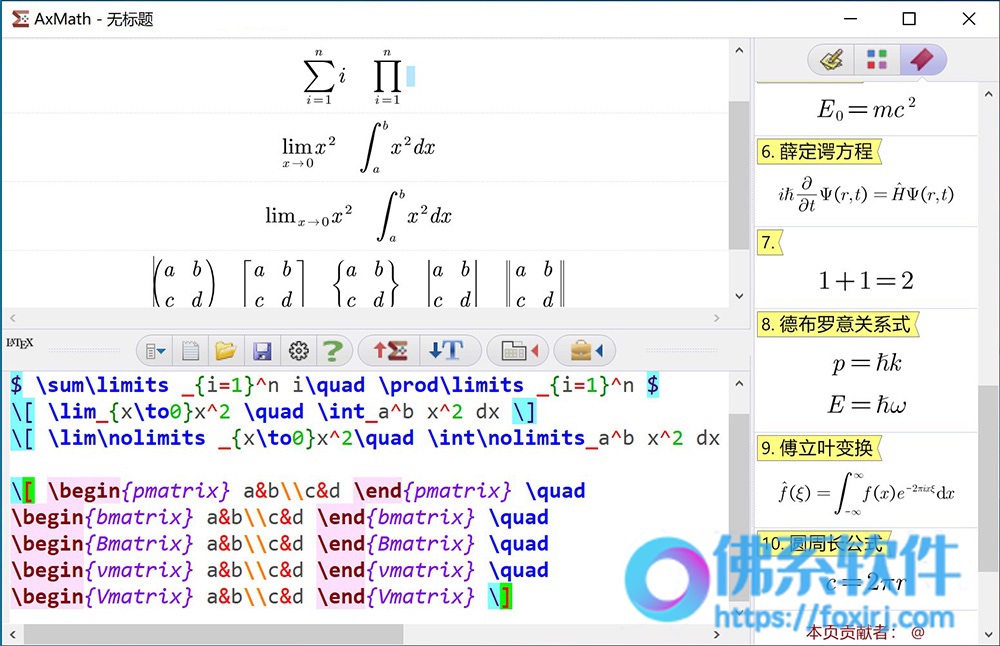Image resolution: width=1000 pixels, height=646 pixels.
Task: Click the side panel scroll up arrow
Action: click(x=989, y=94)
